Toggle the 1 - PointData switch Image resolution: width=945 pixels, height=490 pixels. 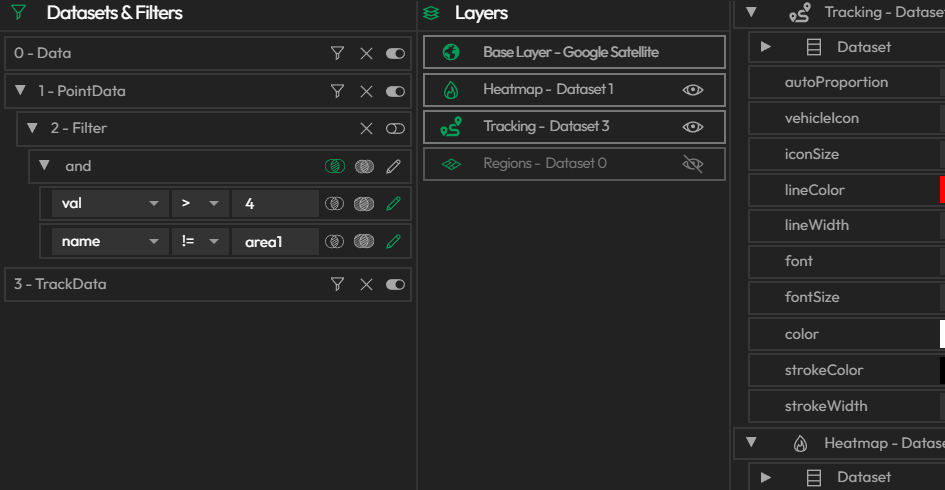tap(395, 91)
